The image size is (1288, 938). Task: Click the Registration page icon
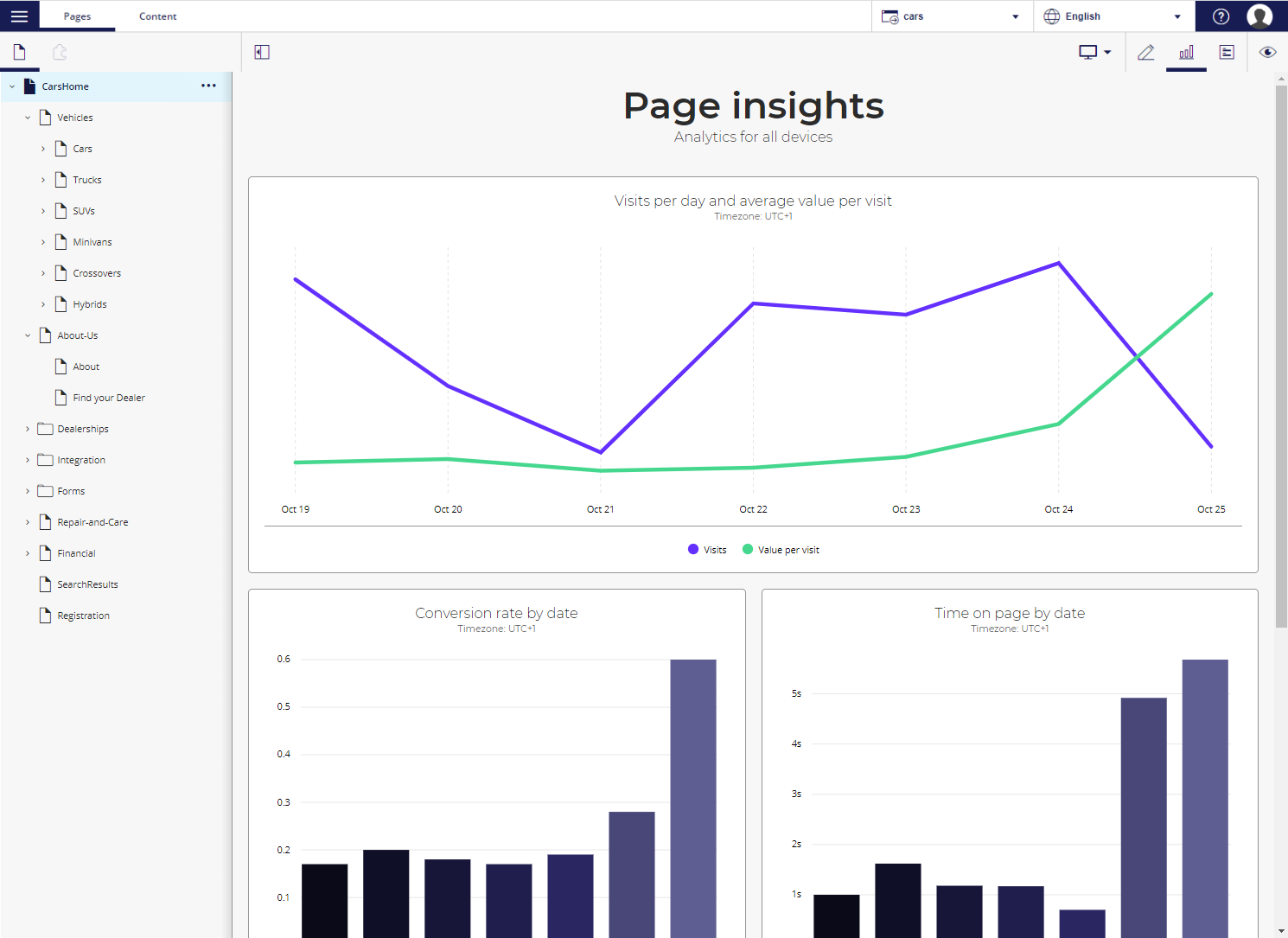[46, 616]
